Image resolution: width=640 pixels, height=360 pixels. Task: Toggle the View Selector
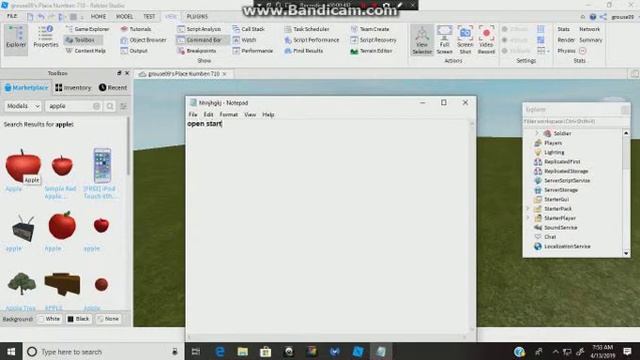click(x=422, y=40)
